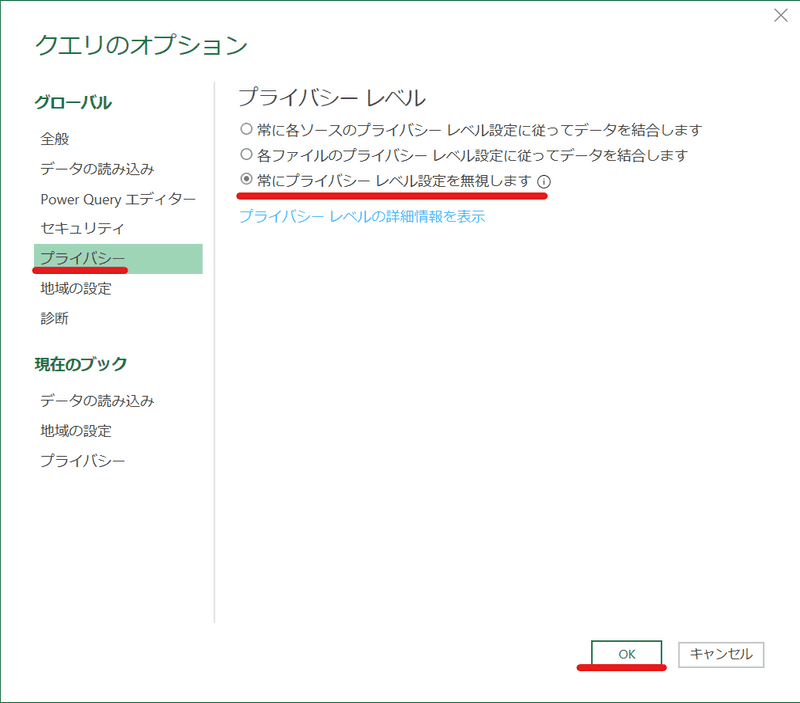Viewport: 800px width, 703px height.
Task: Select 常にプライバシー レベル設定を無視します radio button
Action: pos(246,181)
